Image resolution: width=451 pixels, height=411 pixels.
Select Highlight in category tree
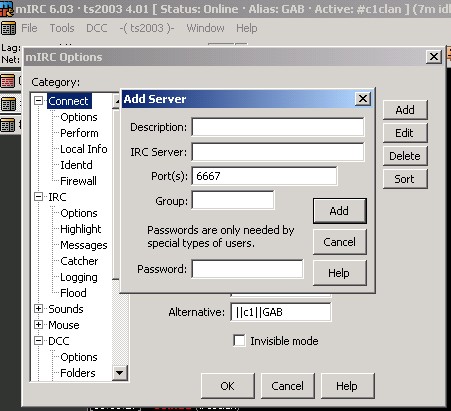click(x=81, y=229)
